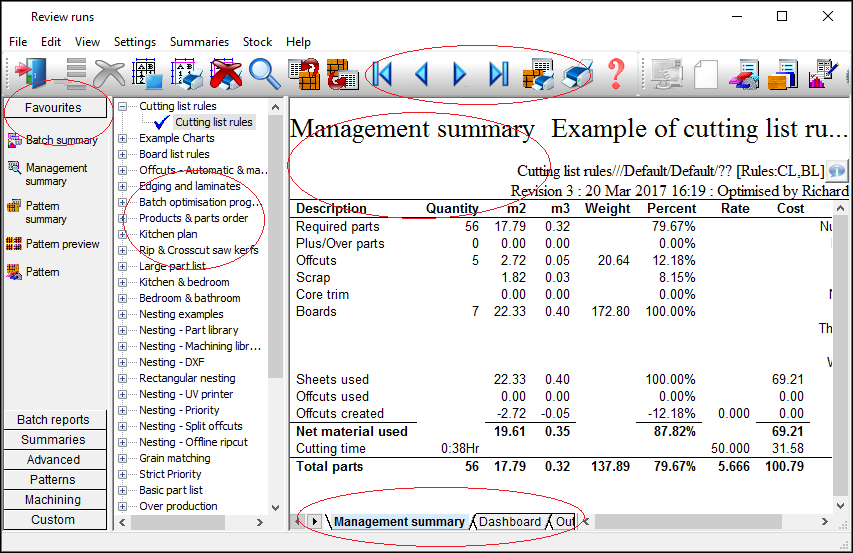Viewport: 853px width, 553px height.
Task: Switch to the Dashboard tab
Action: [510, 522]
